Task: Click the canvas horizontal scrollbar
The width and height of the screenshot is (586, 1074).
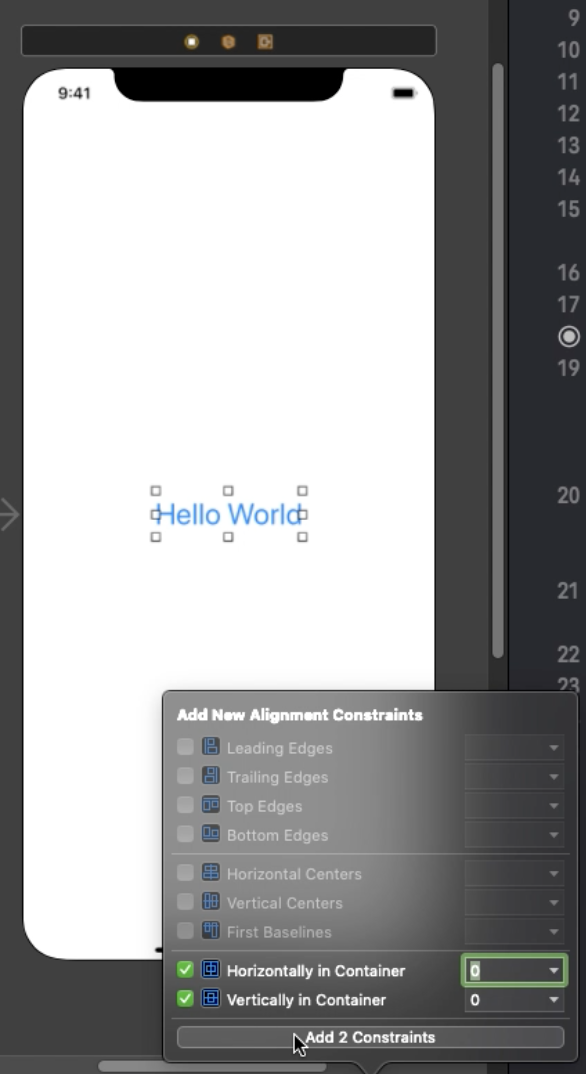Action: coord(212,1066)
